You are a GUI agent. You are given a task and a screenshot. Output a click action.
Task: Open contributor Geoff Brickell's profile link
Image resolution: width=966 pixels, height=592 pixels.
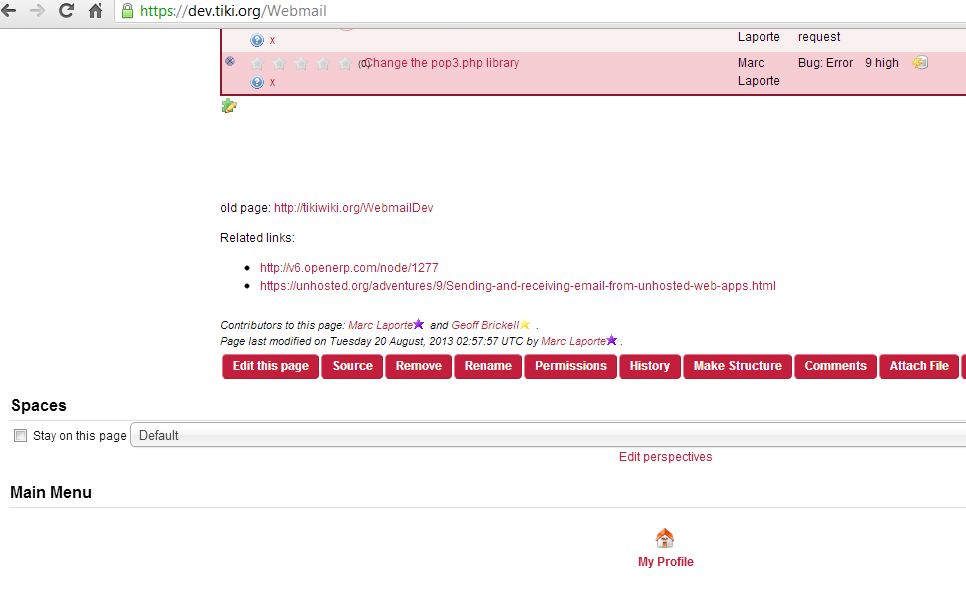pos(485,325)
